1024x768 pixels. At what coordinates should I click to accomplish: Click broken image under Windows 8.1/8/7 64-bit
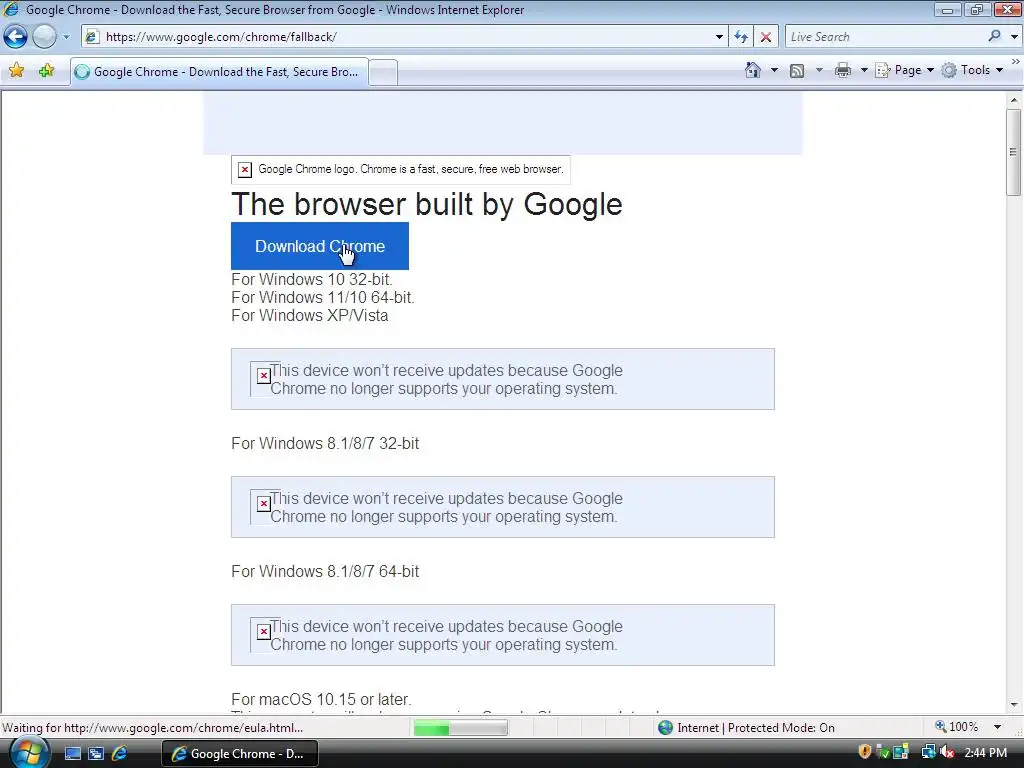(x=264, y=632)
